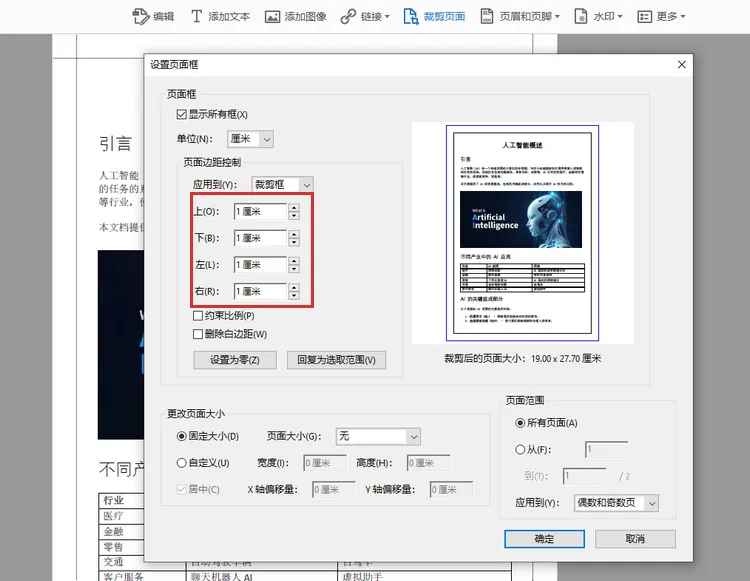Increase the 下 bottom margin spinner
The image size is (750, 581).
pos(294,234)
